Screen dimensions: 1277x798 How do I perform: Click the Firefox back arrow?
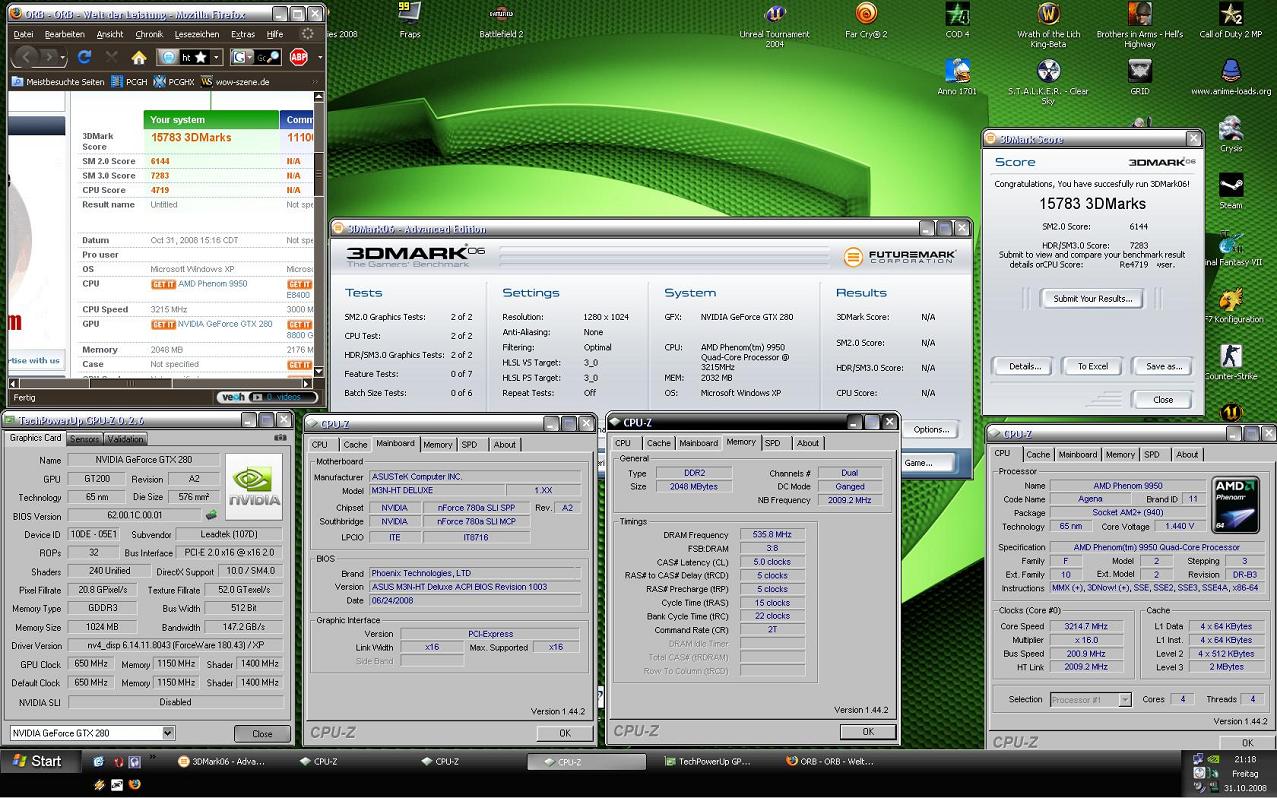[27, 57]
